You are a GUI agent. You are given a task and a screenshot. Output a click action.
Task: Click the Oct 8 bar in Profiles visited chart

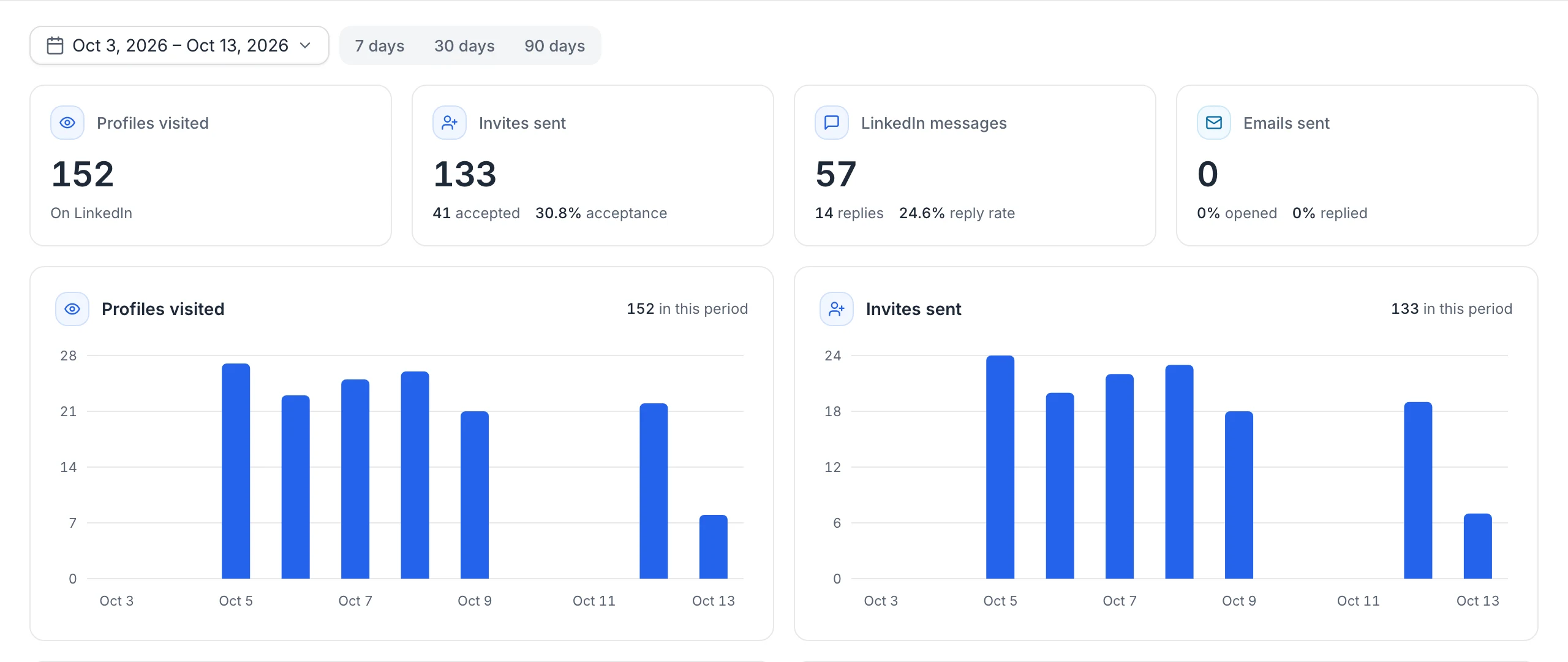point(415,475)
